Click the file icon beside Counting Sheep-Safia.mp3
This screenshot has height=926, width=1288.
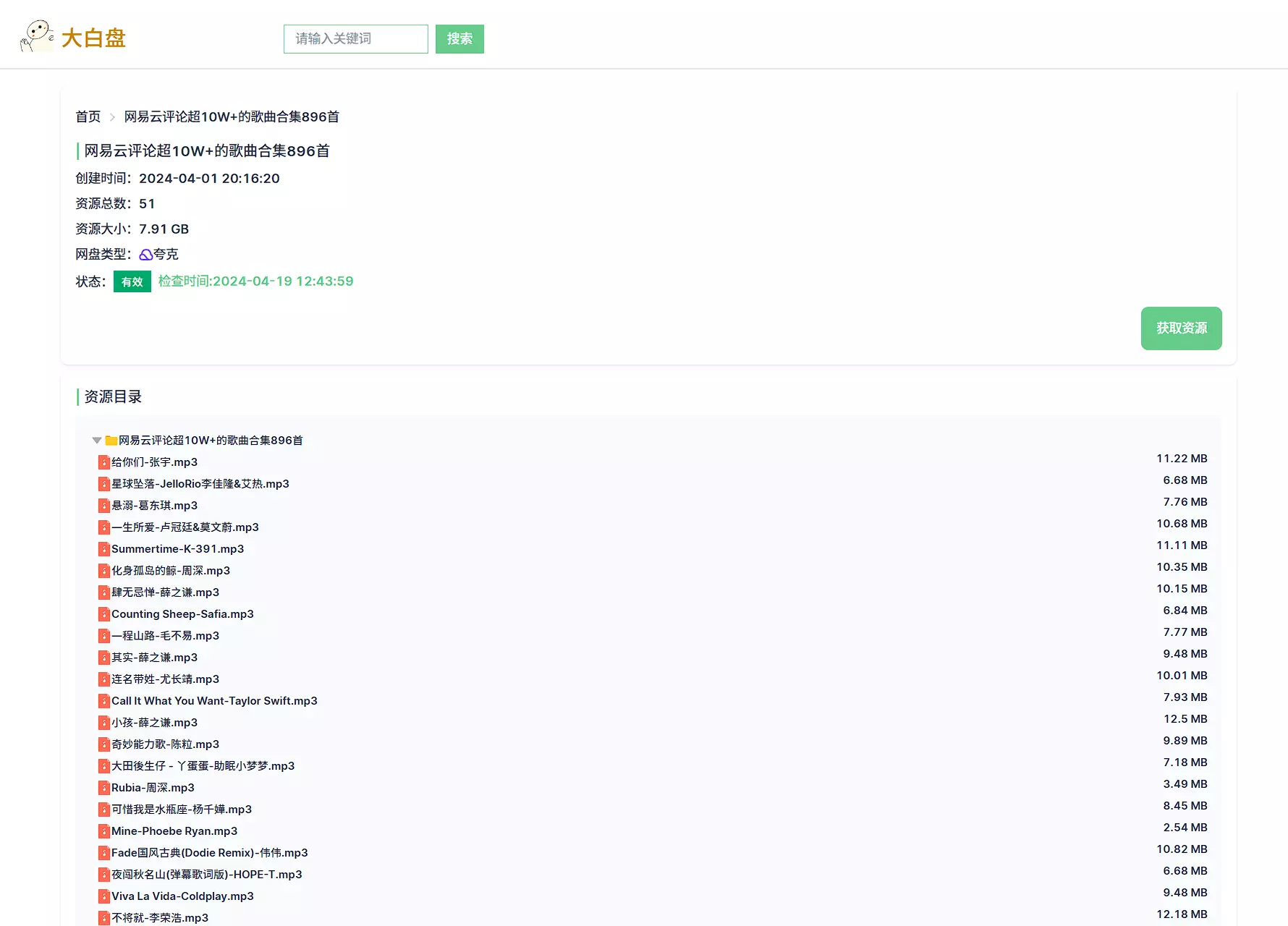pos(104,614)
